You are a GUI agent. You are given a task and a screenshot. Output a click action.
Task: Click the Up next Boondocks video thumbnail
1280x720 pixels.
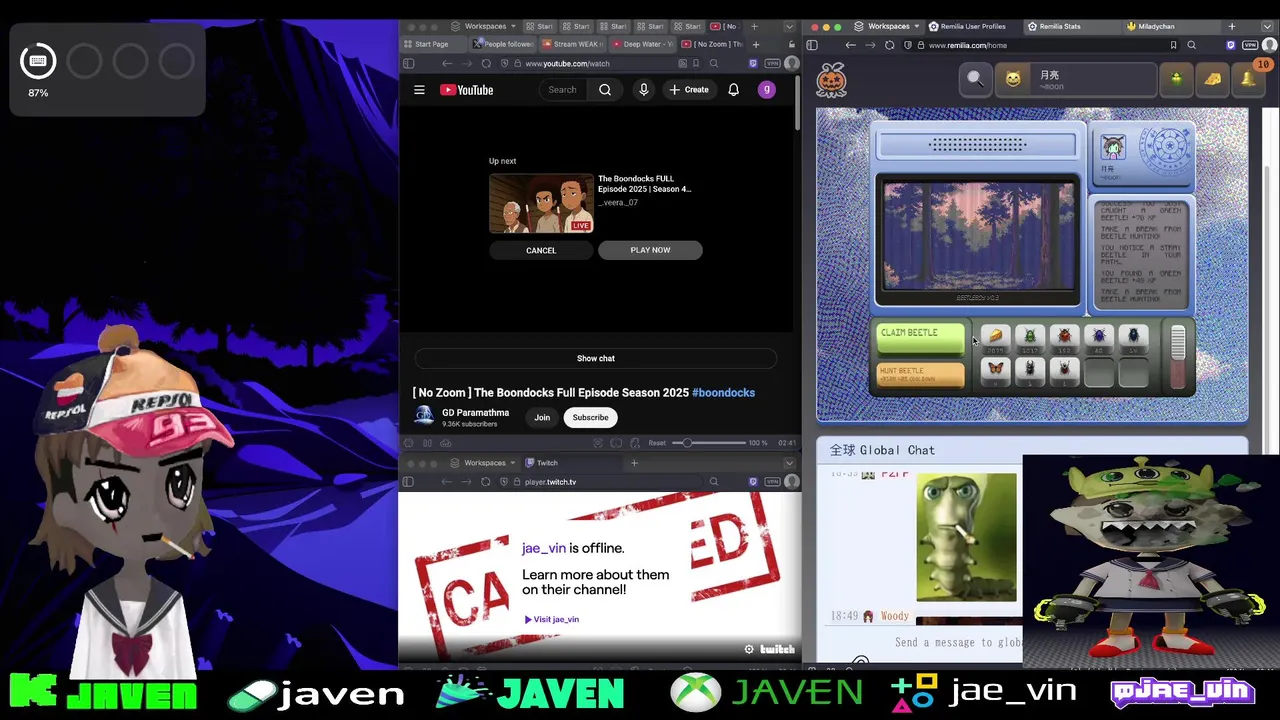pyautogui.click(x=541, y=203)
